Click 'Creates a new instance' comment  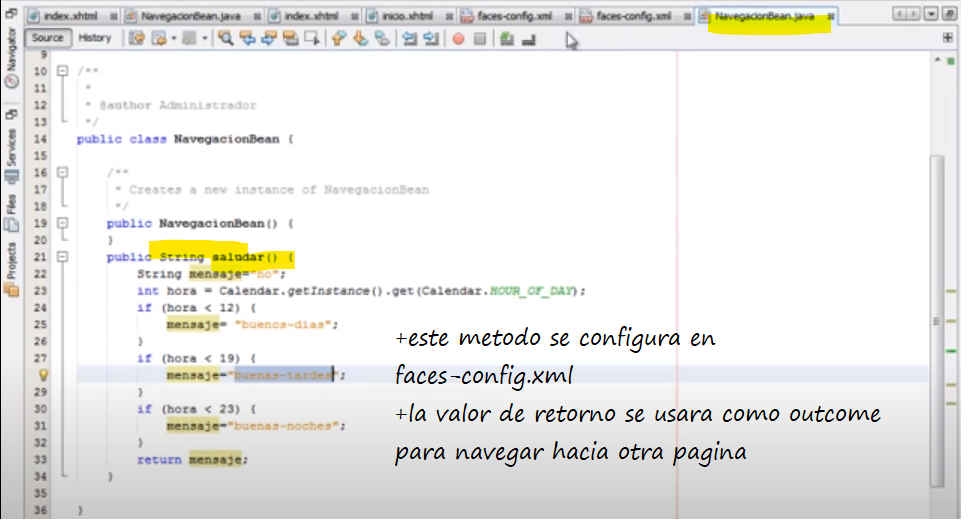point(279,189)
